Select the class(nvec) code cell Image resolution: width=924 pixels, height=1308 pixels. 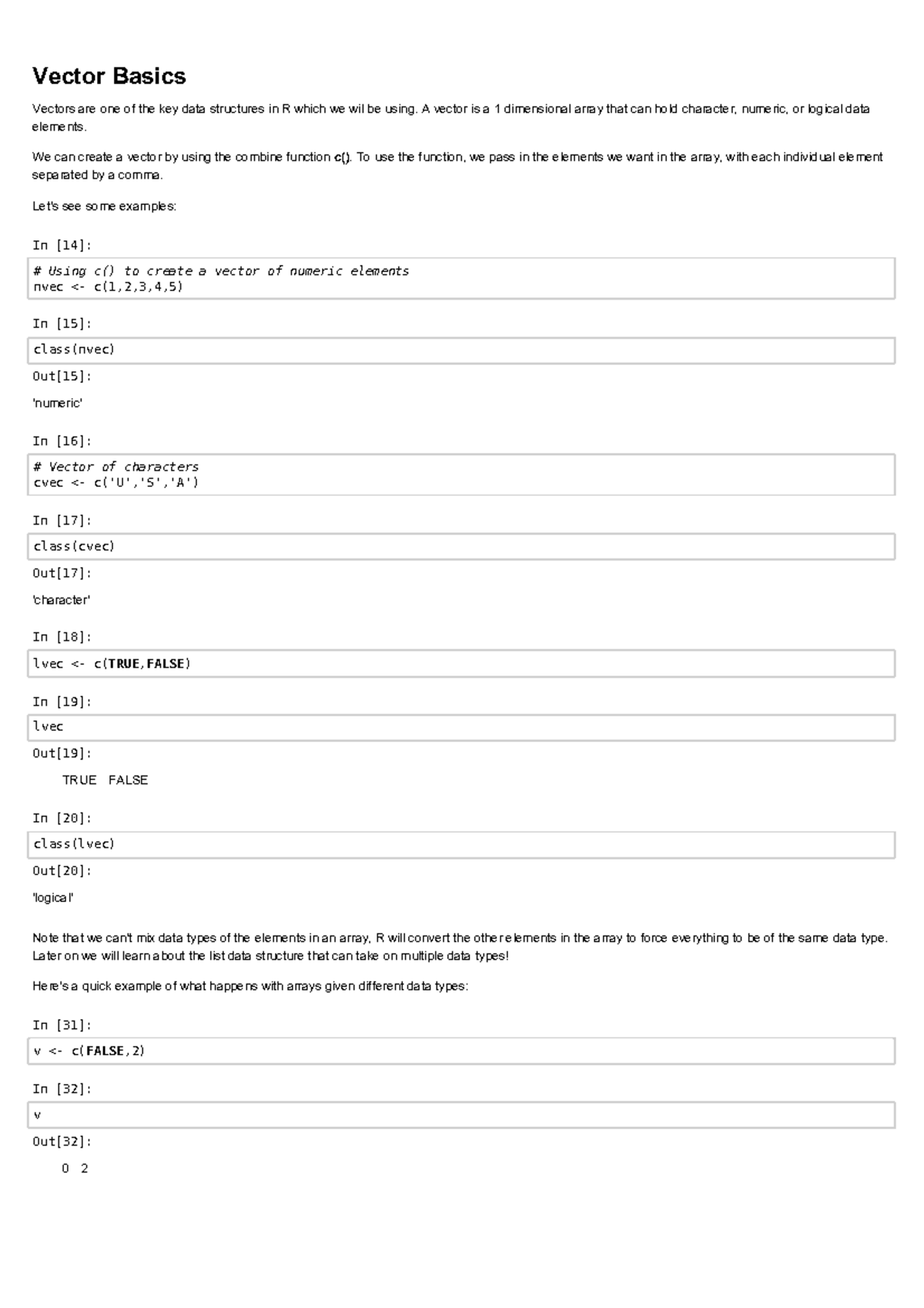(x=460, y=350)
